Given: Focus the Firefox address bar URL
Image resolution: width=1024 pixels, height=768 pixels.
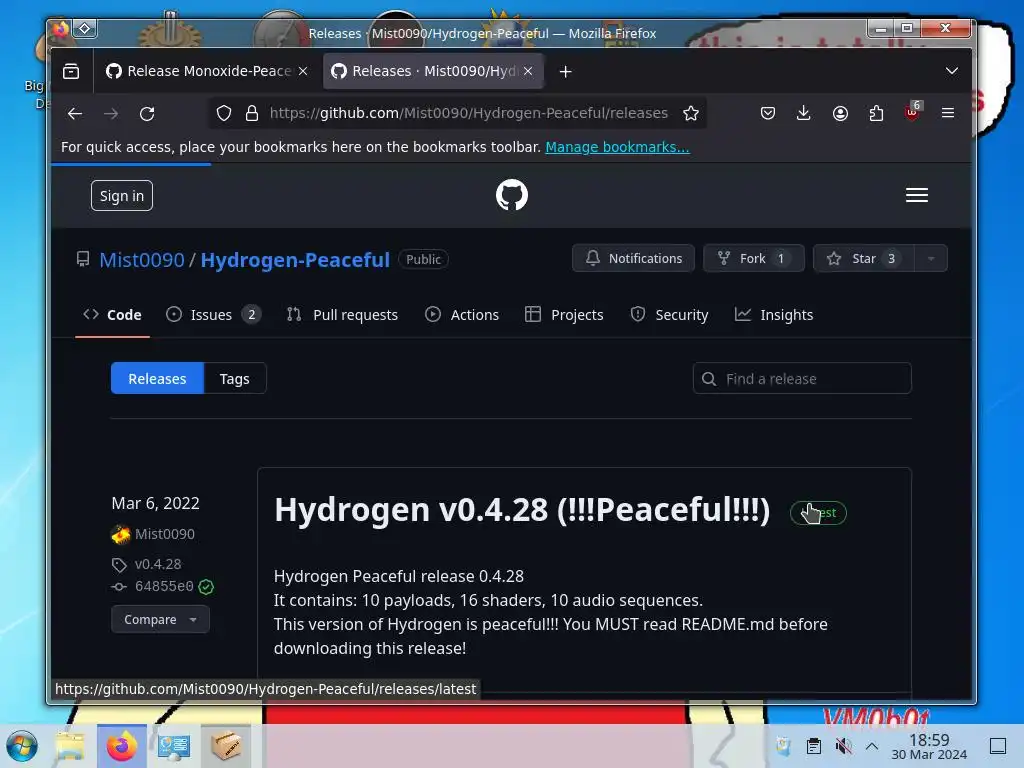Looking at the screenshot, I should click(x=468, y=114).
